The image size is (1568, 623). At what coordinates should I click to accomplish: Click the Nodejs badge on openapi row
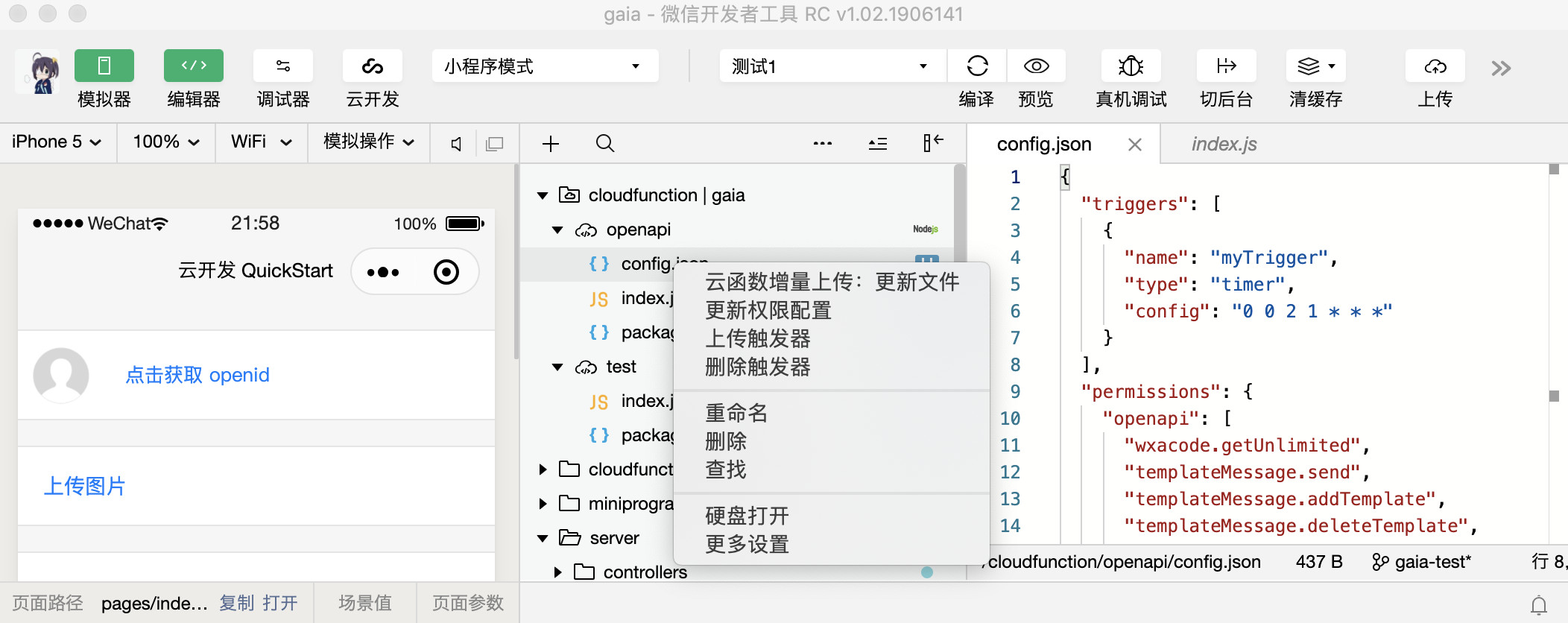[926, 230]
